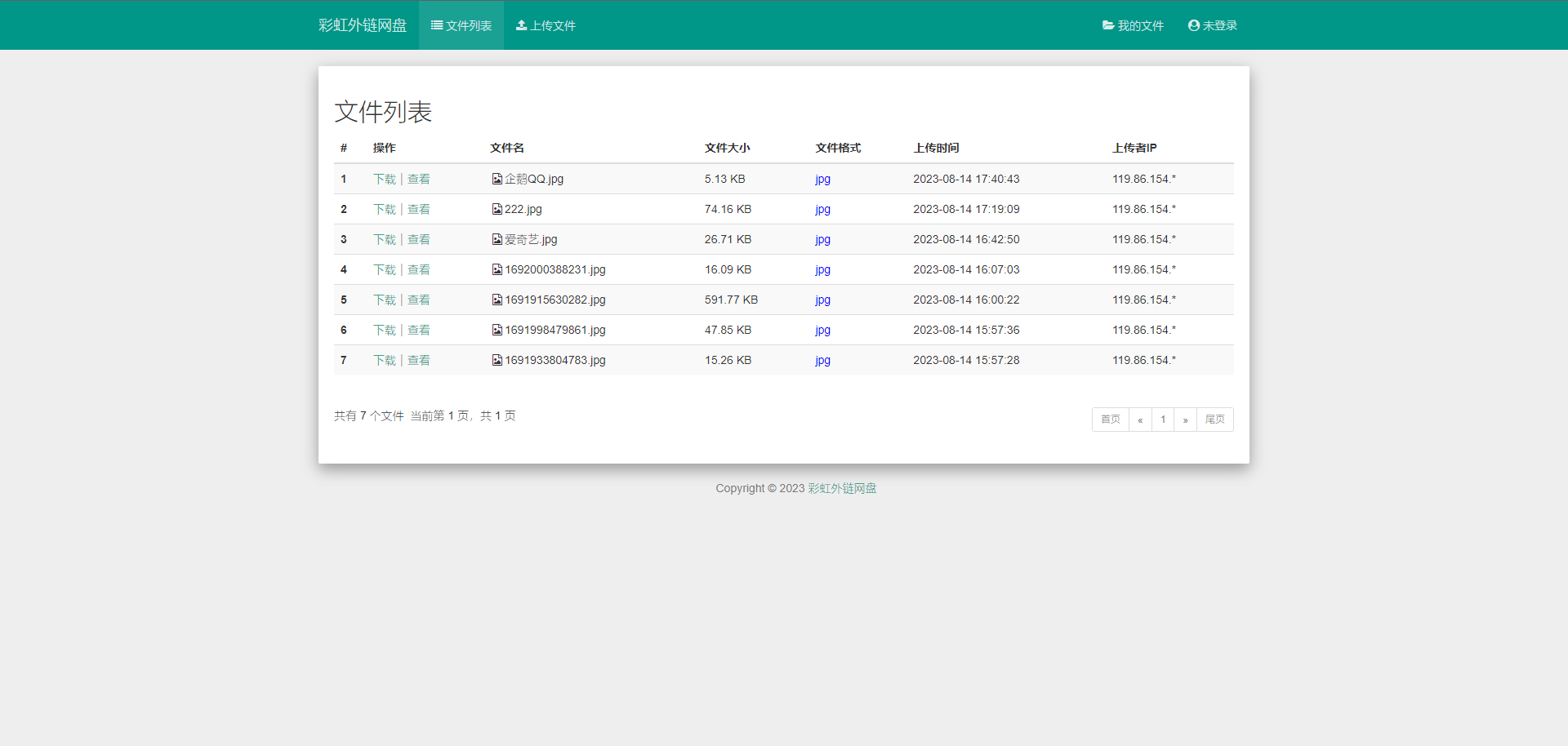Click the image icon next to 1691998479861.jpg
The height and width of the screenshot is (746, 1568).
point(497,330)
